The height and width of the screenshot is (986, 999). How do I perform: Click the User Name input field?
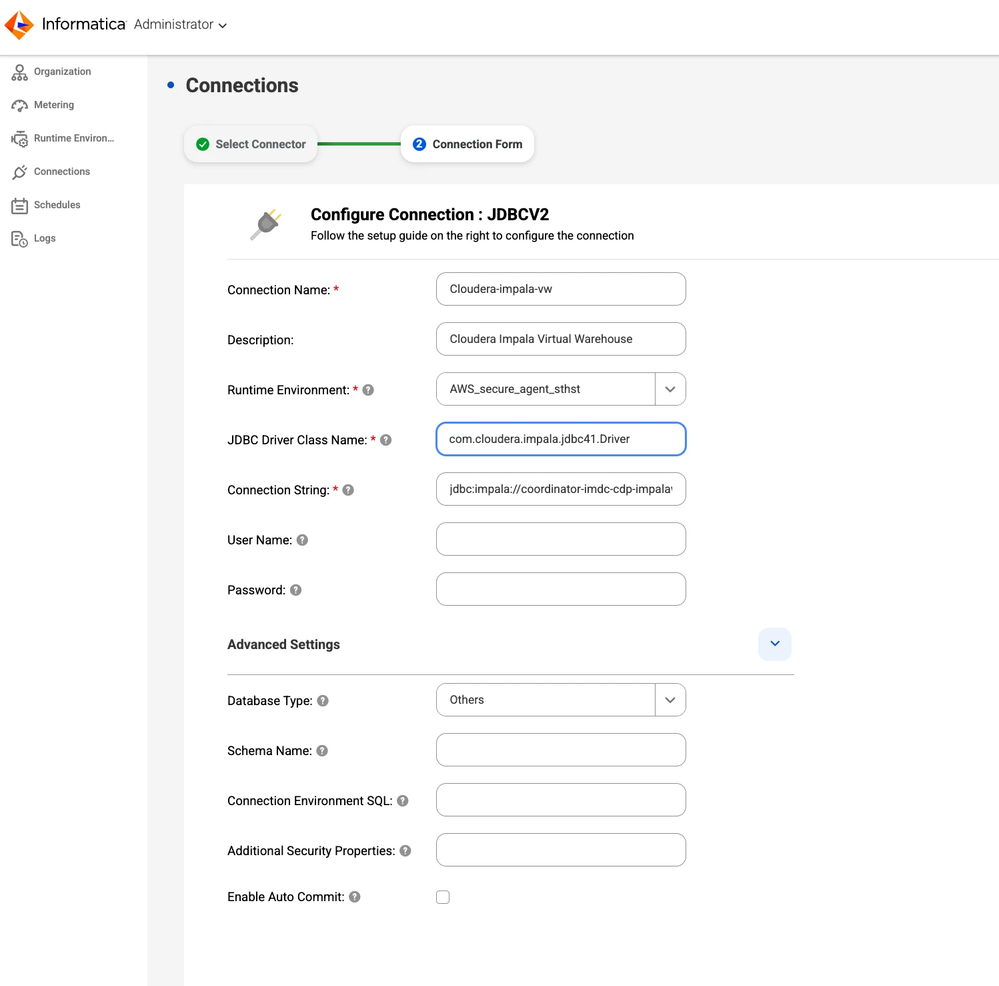point(561,539)
